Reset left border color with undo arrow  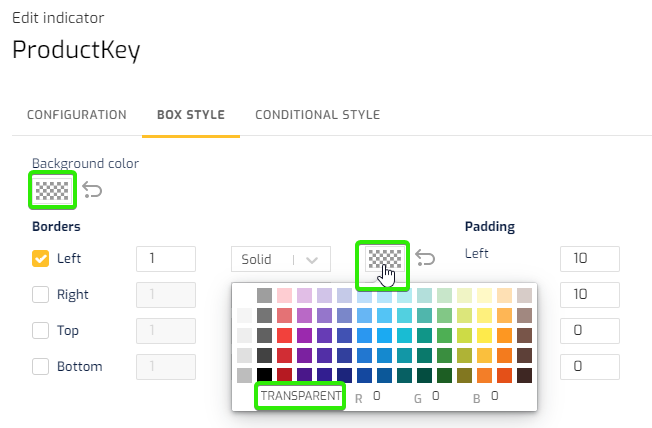(425, 258)
